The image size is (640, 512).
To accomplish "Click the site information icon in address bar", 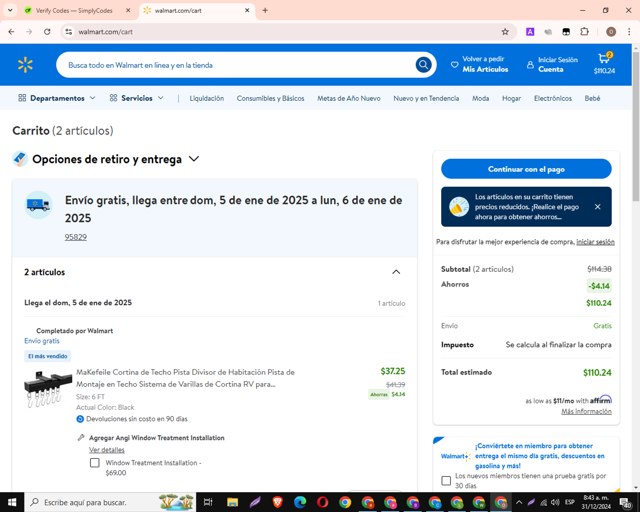I will (69, 32).
